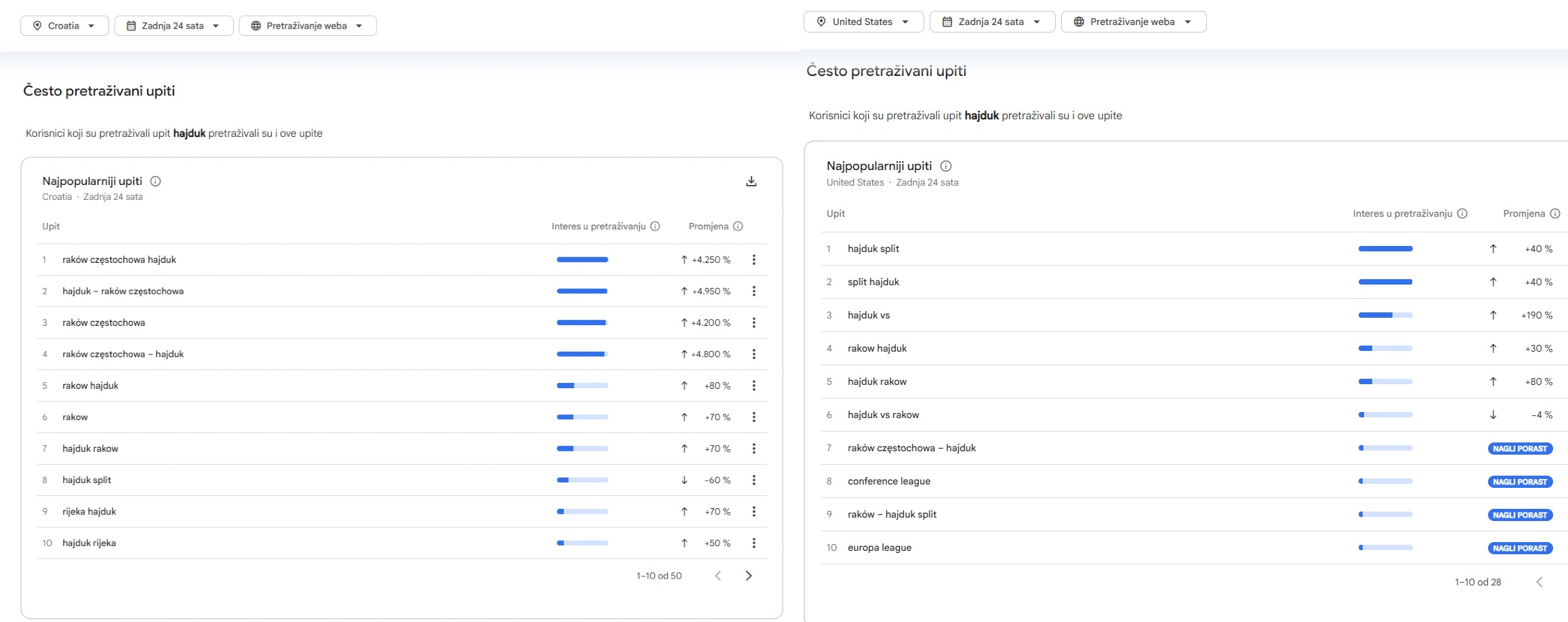Show info for Najpopularniji upiti in United States panel
Image resolution: width=1568 pixels, height=622 pixels.
pyautogui.click(x=946, y=166)
